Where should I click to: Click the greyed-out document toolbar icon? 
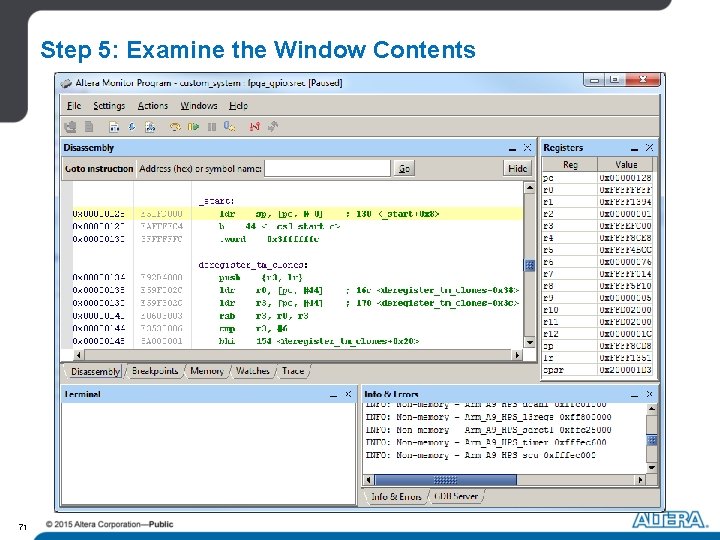[x=89, y=127]
